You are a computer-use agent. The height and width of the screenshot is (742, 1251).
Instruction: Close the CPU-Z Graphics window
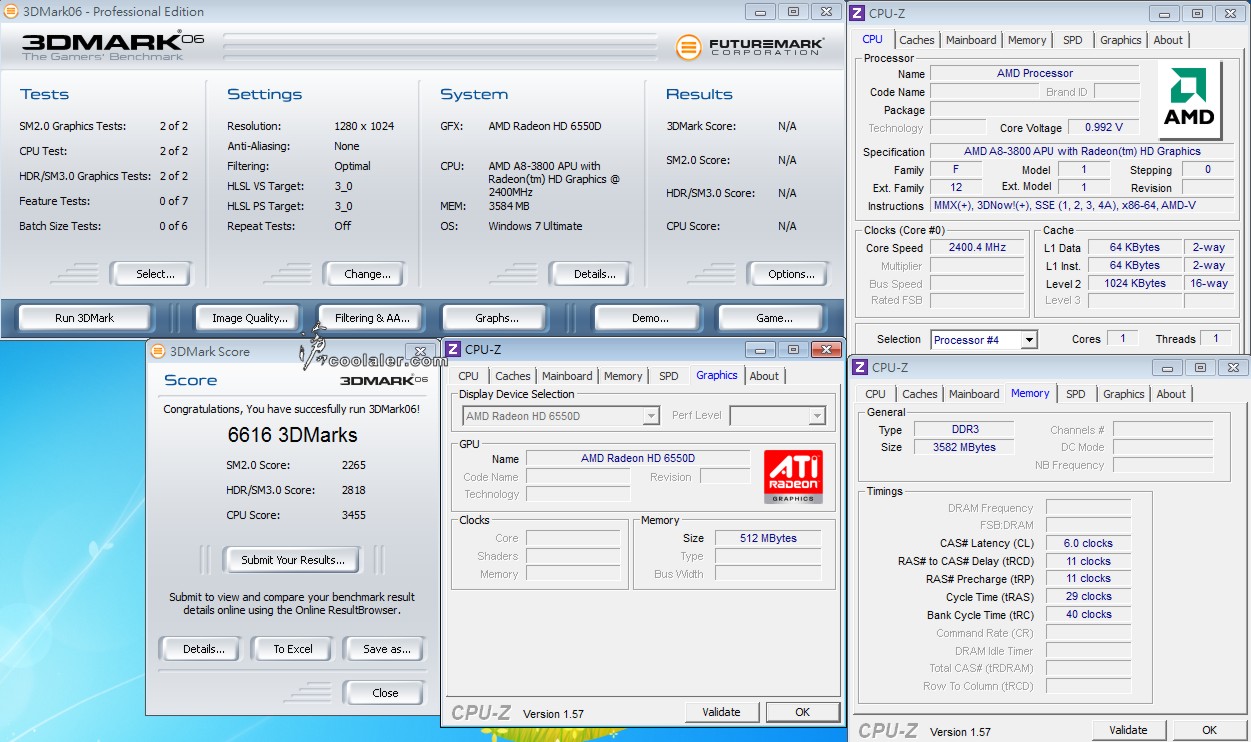pyautogui.click(x=825, y=349)
